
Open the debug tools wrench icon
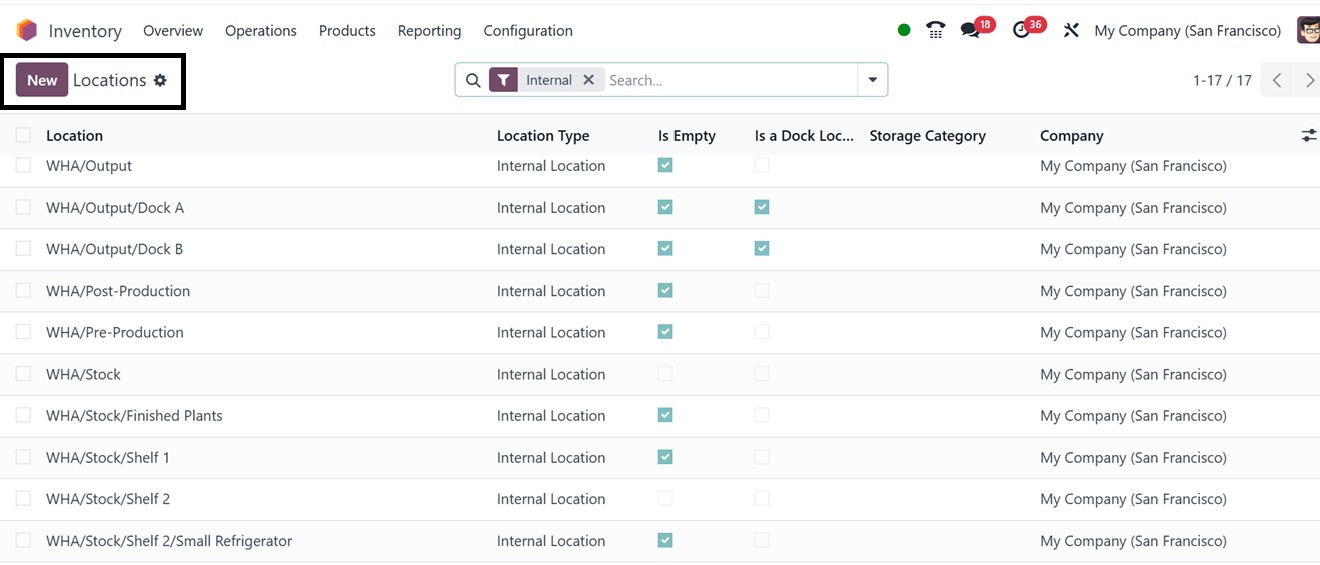pos(1071,30)
